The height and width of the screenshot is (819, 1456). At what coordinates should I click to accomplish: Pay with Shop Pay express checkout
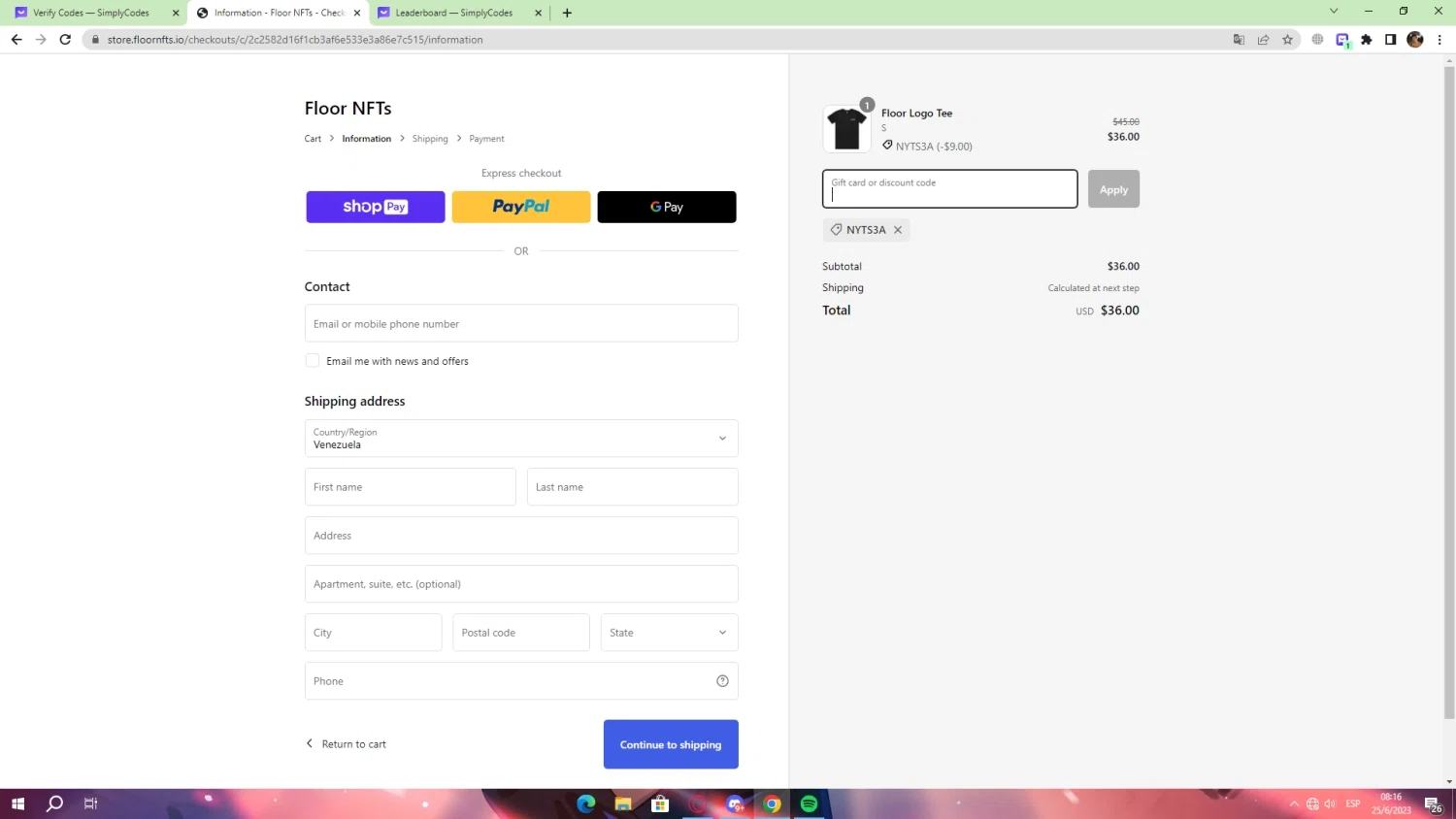(376, 207)
